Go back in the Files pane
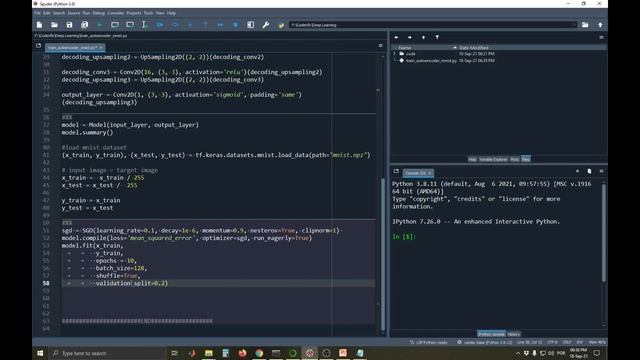This screenshot has width=640, height=360. [396, 37]
